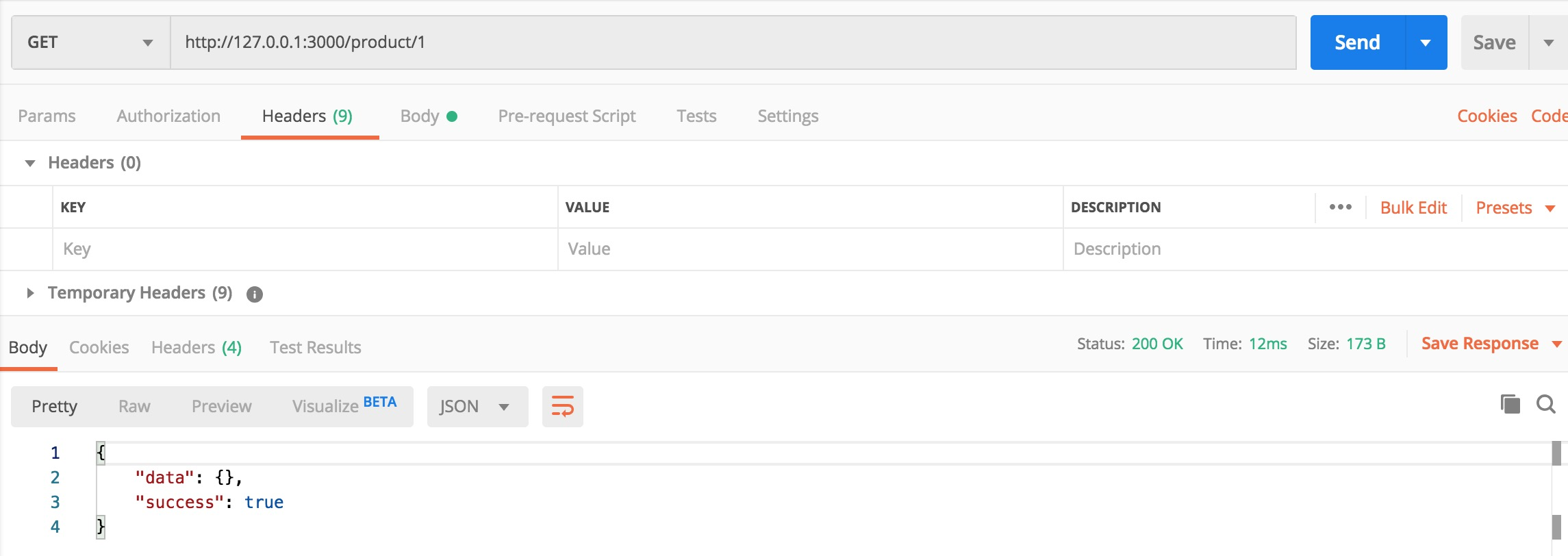Click the request URL field
The height and width of the screenshot is (556, 1568).
click(x=733, y=42)
